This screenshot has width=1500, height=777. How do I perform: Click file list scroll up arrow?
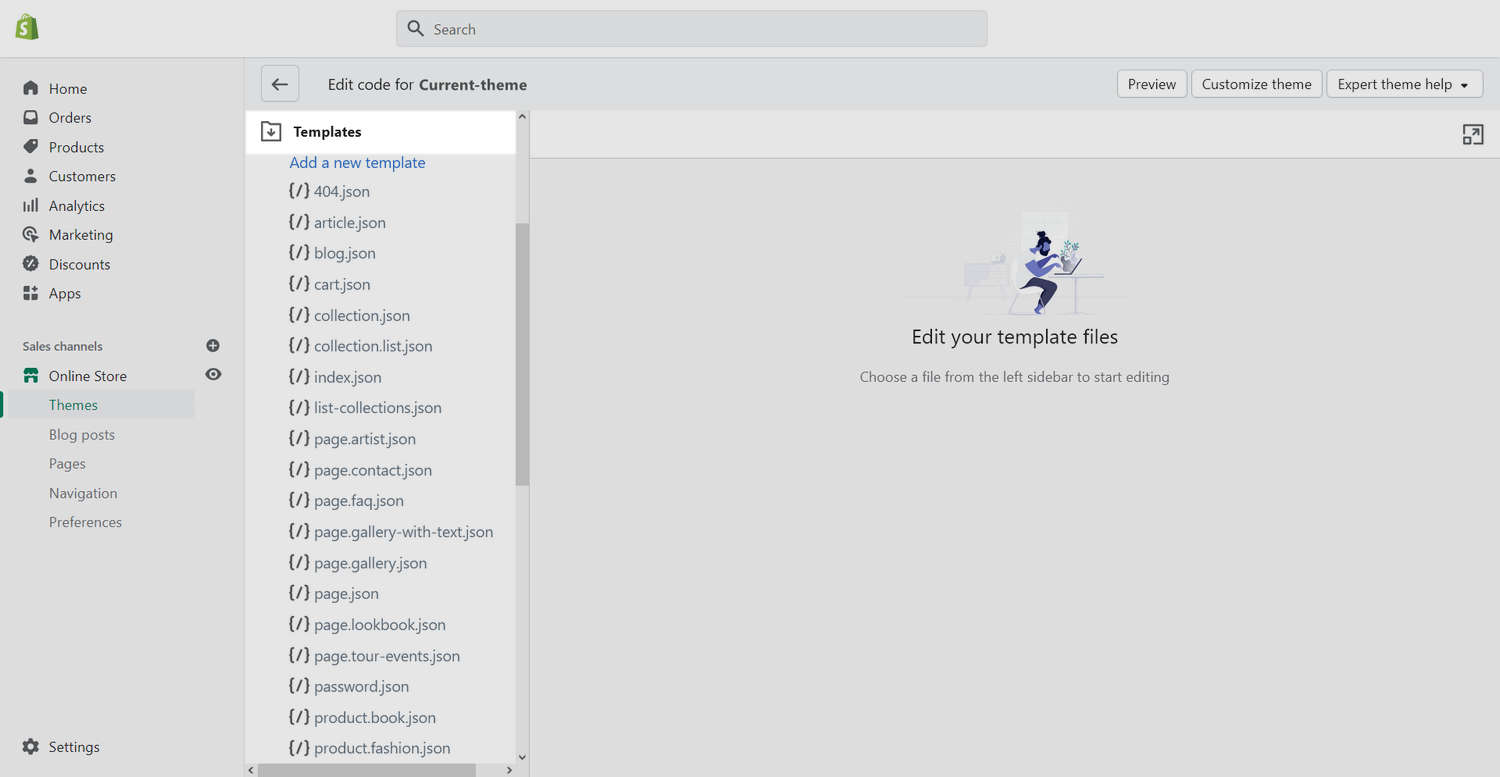(x=522, y=118)
